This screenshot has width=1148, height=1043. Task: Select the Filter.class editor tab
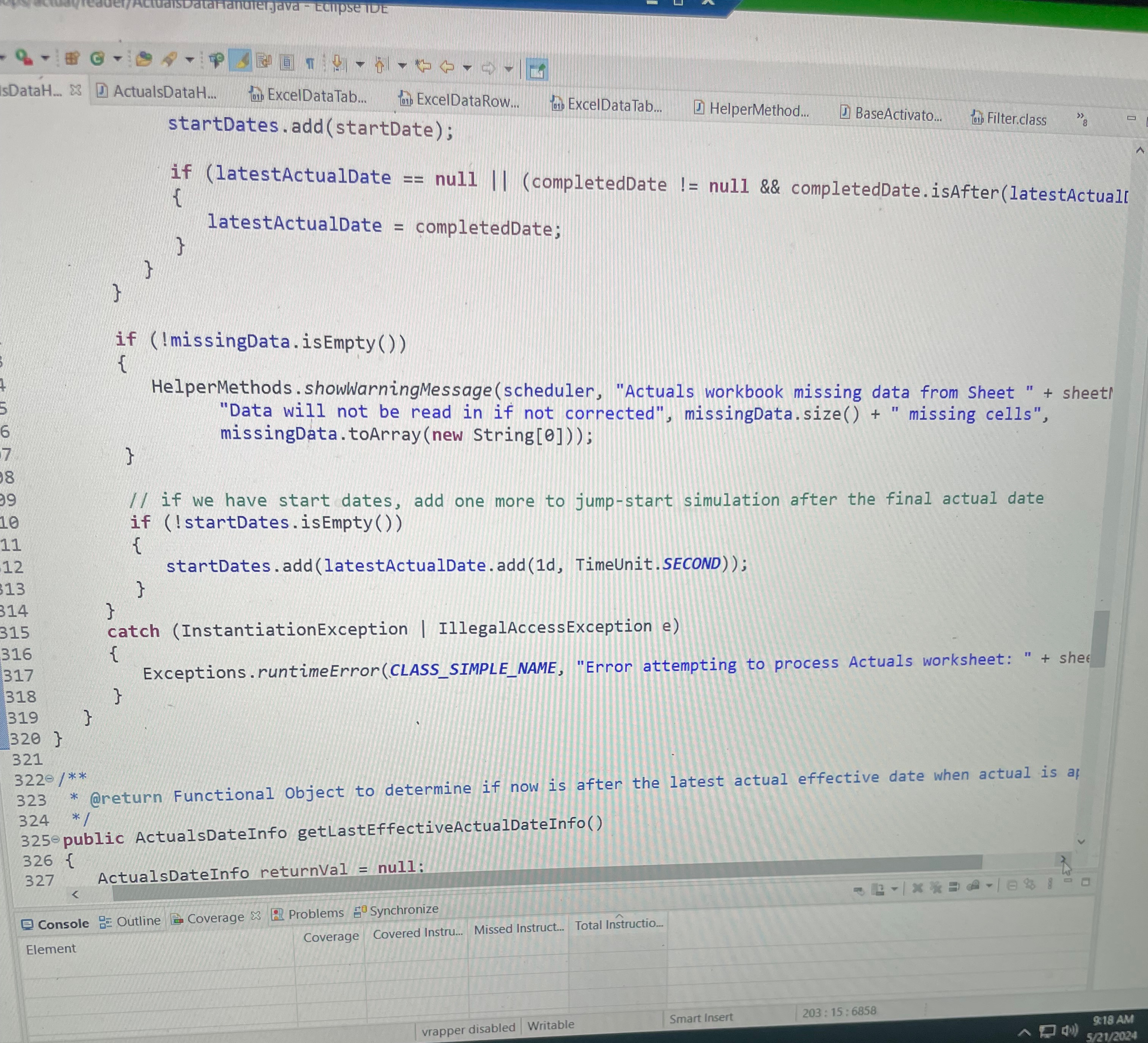(x=1008, y=118)
